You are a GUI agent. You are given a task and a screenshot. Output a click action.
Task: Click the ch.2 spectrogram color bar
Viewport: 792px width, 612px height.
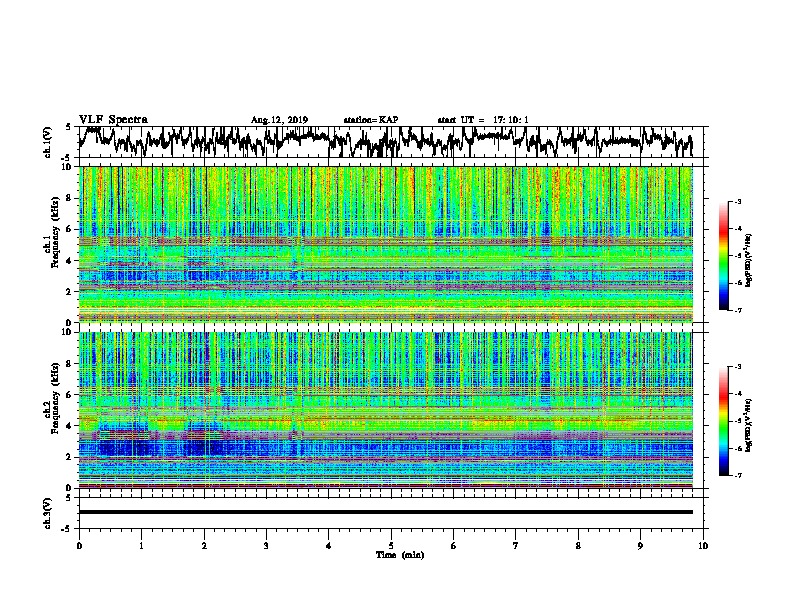pyautogui.click(x=723, y=421)
